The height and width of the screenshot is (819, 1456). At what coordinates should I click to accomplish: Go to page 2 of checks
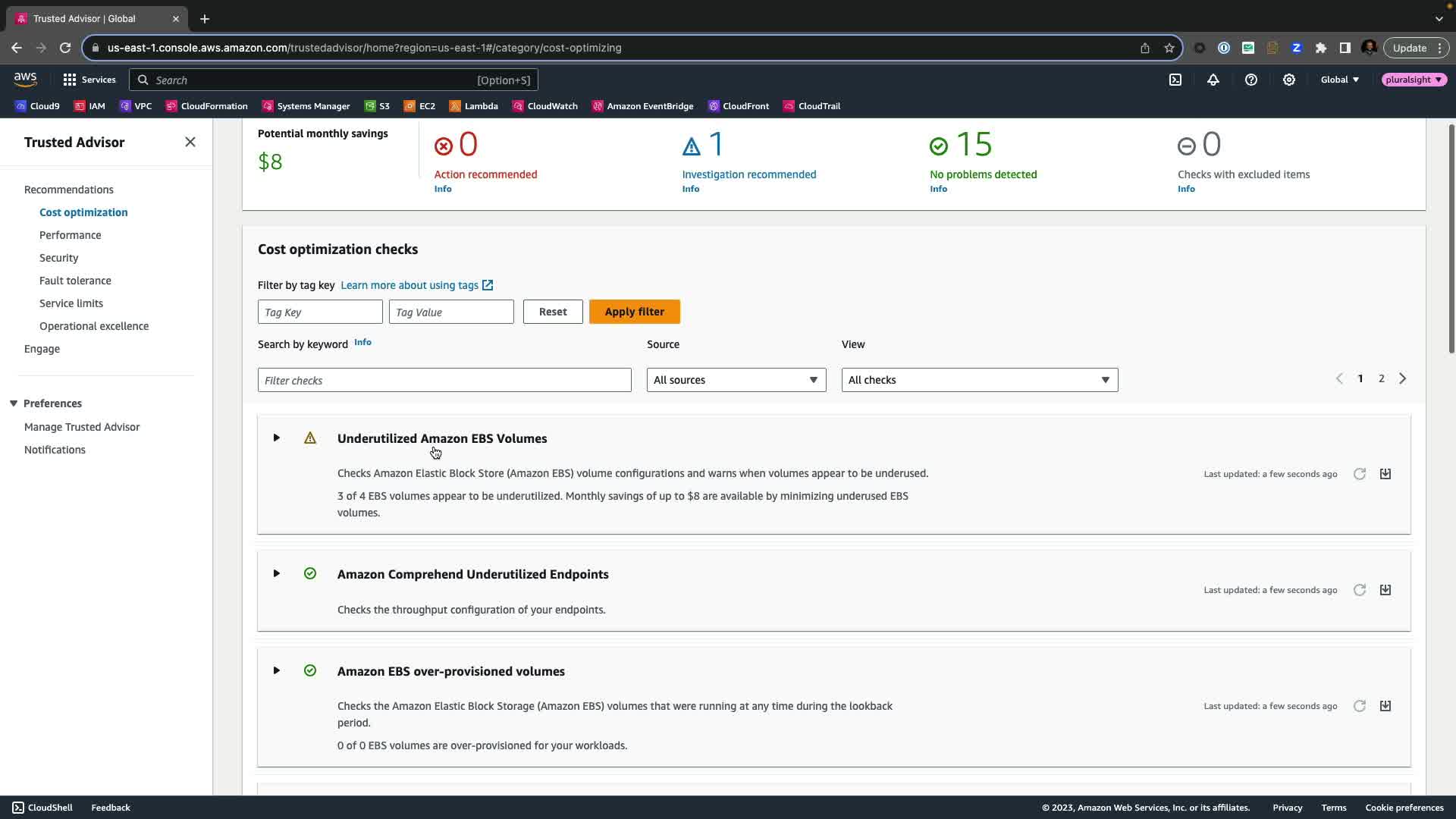pos(1381,378)
